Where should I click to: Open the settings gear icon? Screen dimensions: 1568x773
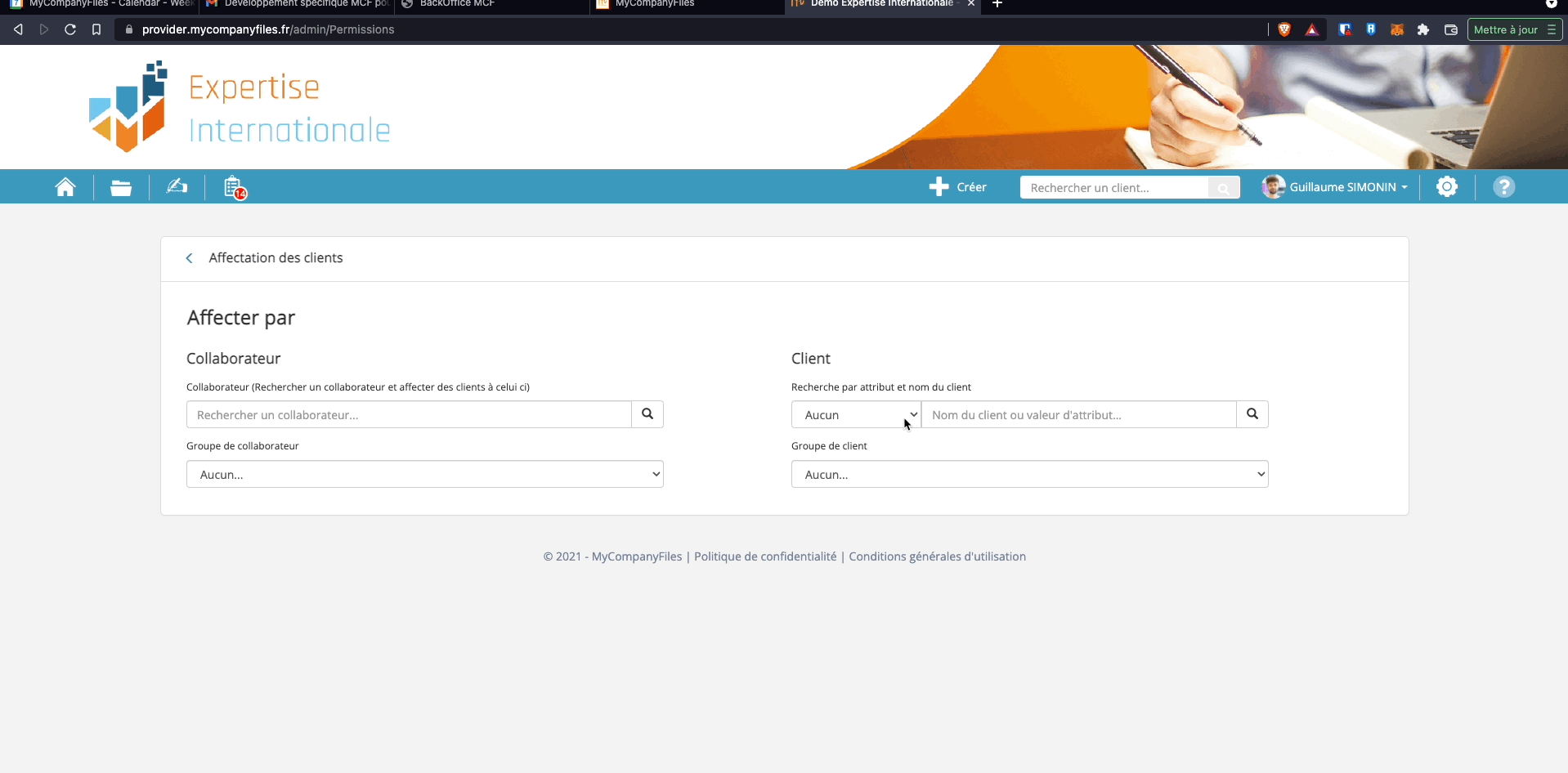pyautogui.click(x=1446, y=187)
